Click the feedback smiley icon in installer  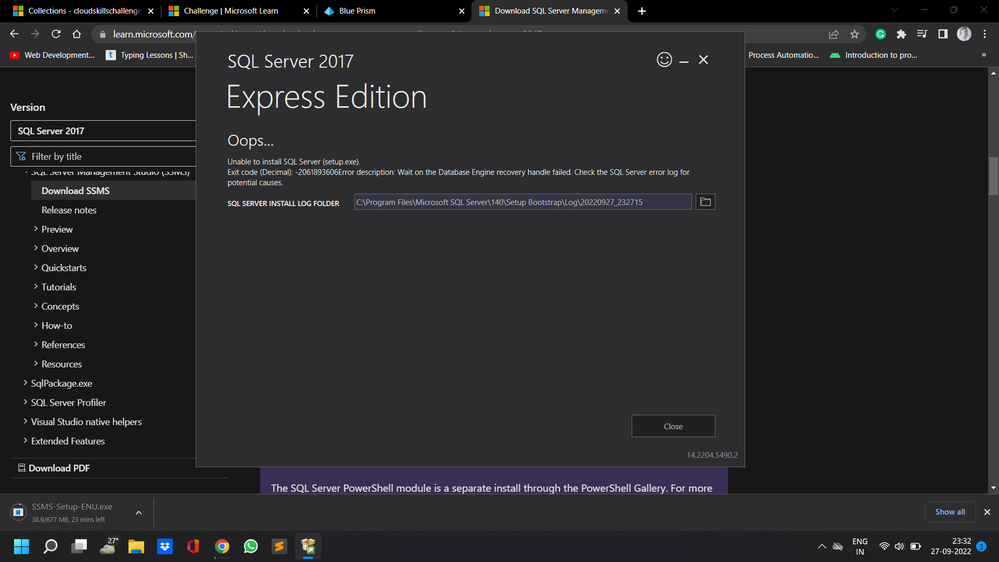pyautogui.click(x=664, y=59)
